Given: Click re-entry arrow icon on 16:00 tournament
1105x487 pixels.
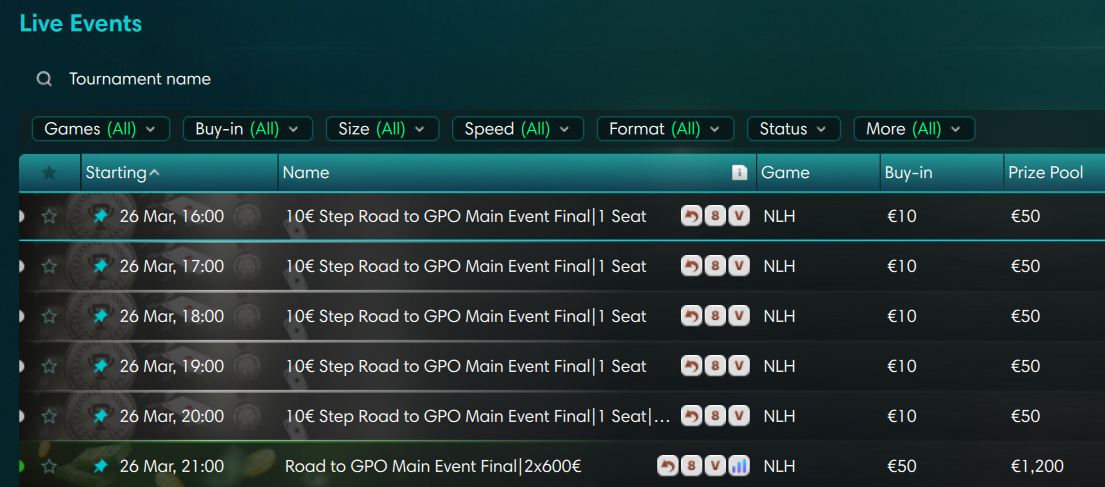Looking at the screenshot, I should 691,216.
